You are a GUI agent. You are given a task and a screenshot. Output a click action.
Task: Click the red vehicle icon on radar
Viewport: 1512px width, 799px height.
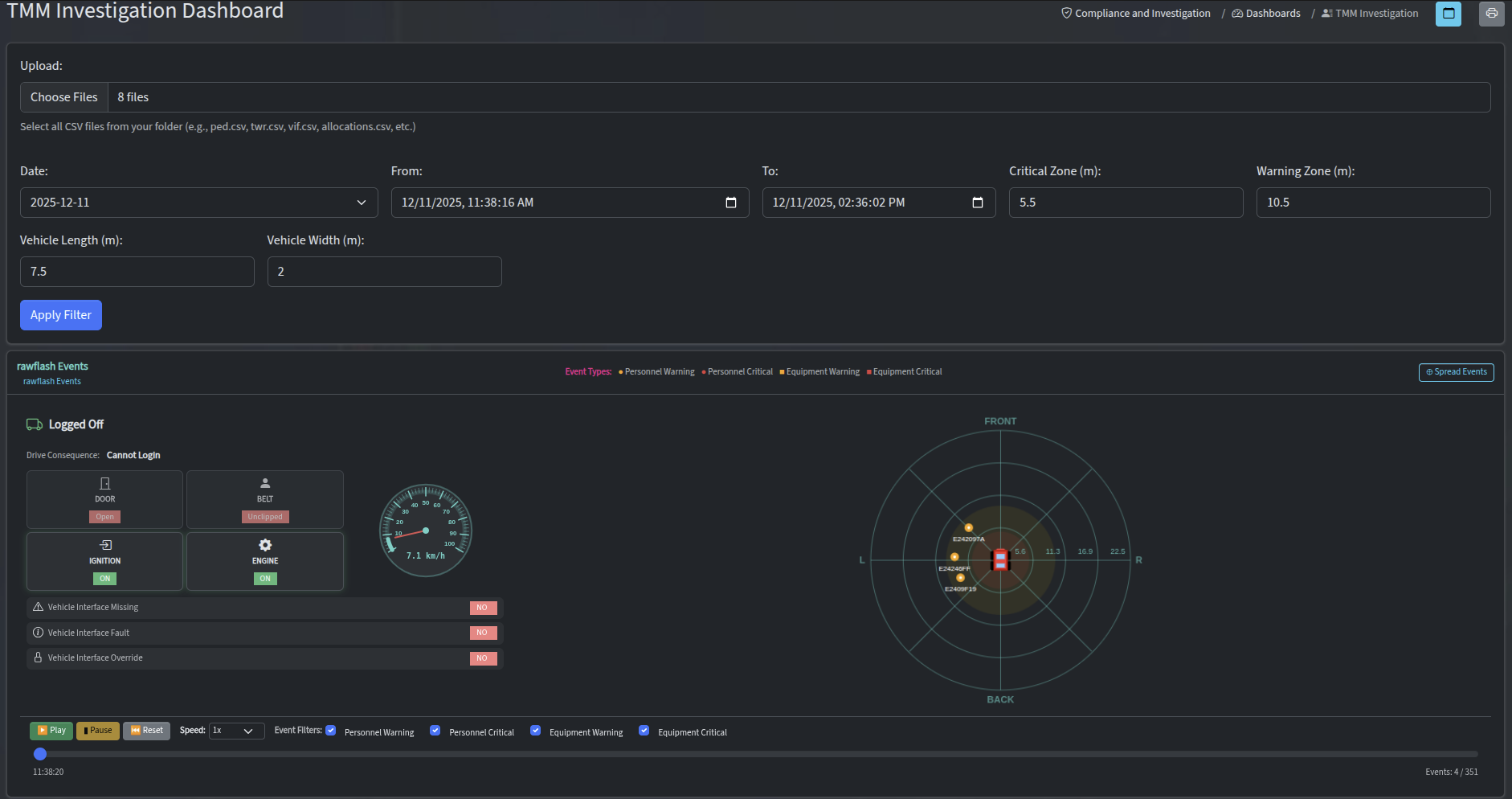(x=1000, y=559)
